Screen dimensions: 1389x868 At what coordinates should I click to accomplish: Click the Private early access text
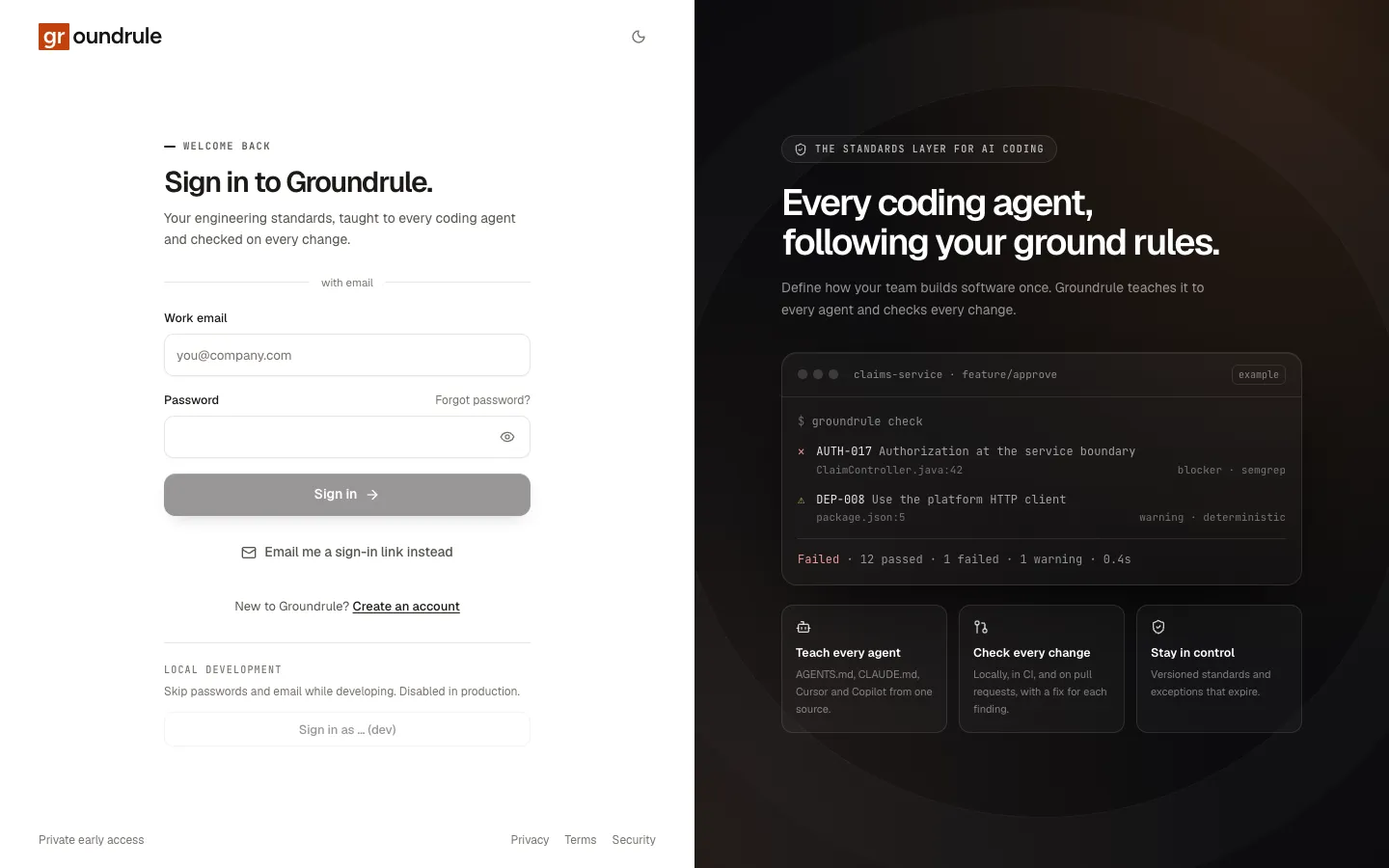point(92,840)
